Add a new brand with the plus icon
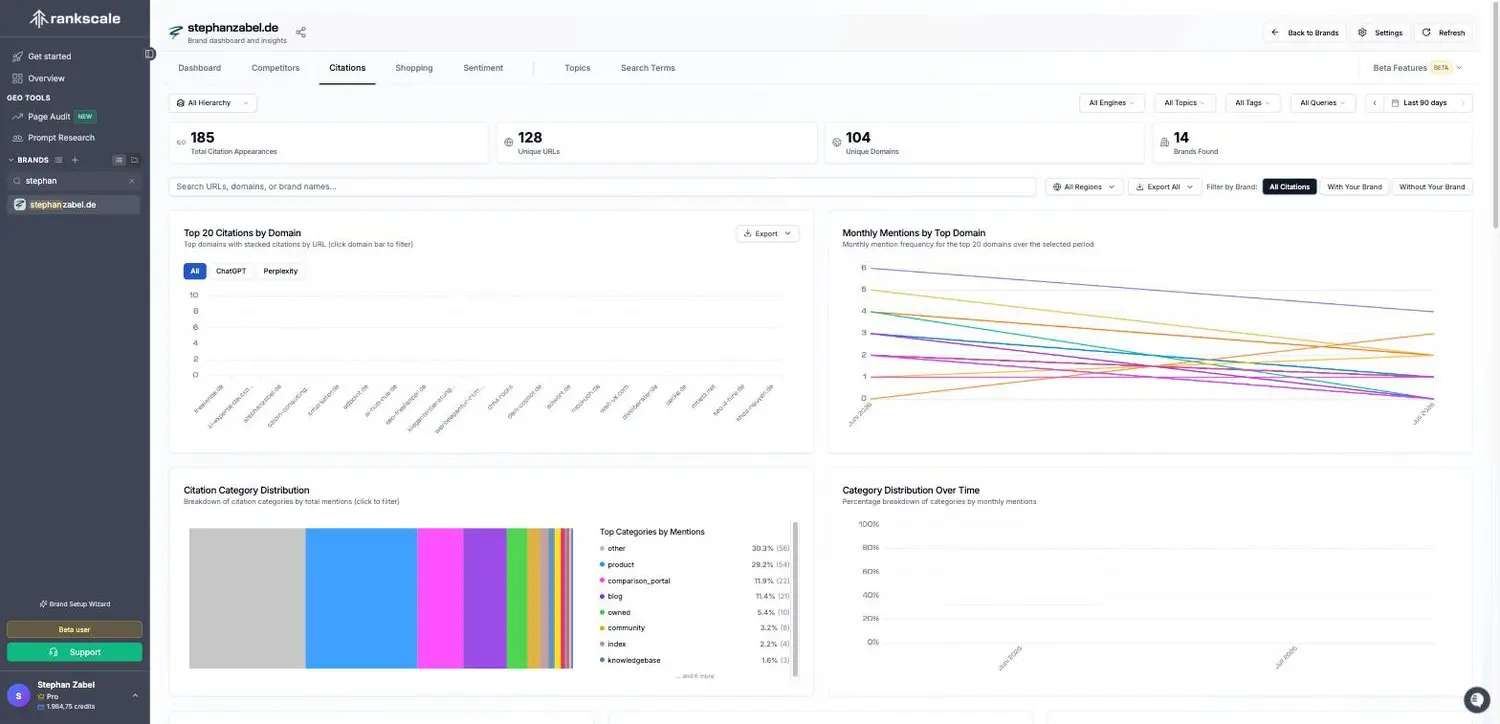The width and height of the screenshot is (1500, 724). (x=75, y=160)
